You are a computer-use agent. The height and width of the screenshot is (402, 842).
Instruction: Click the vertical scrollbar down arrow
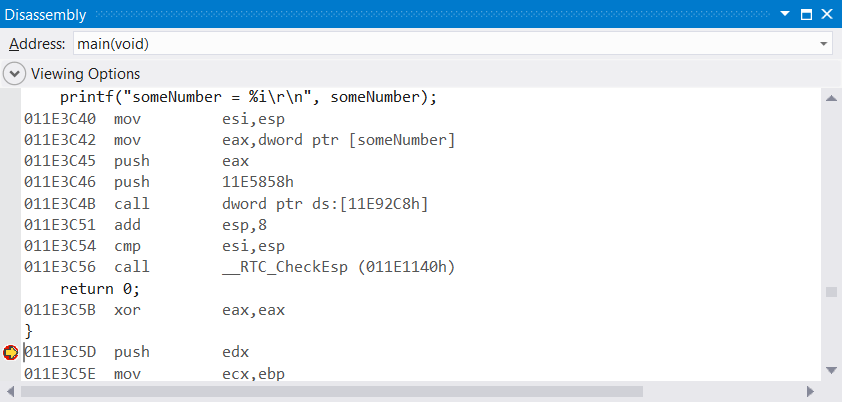click(x=830, y=371)
